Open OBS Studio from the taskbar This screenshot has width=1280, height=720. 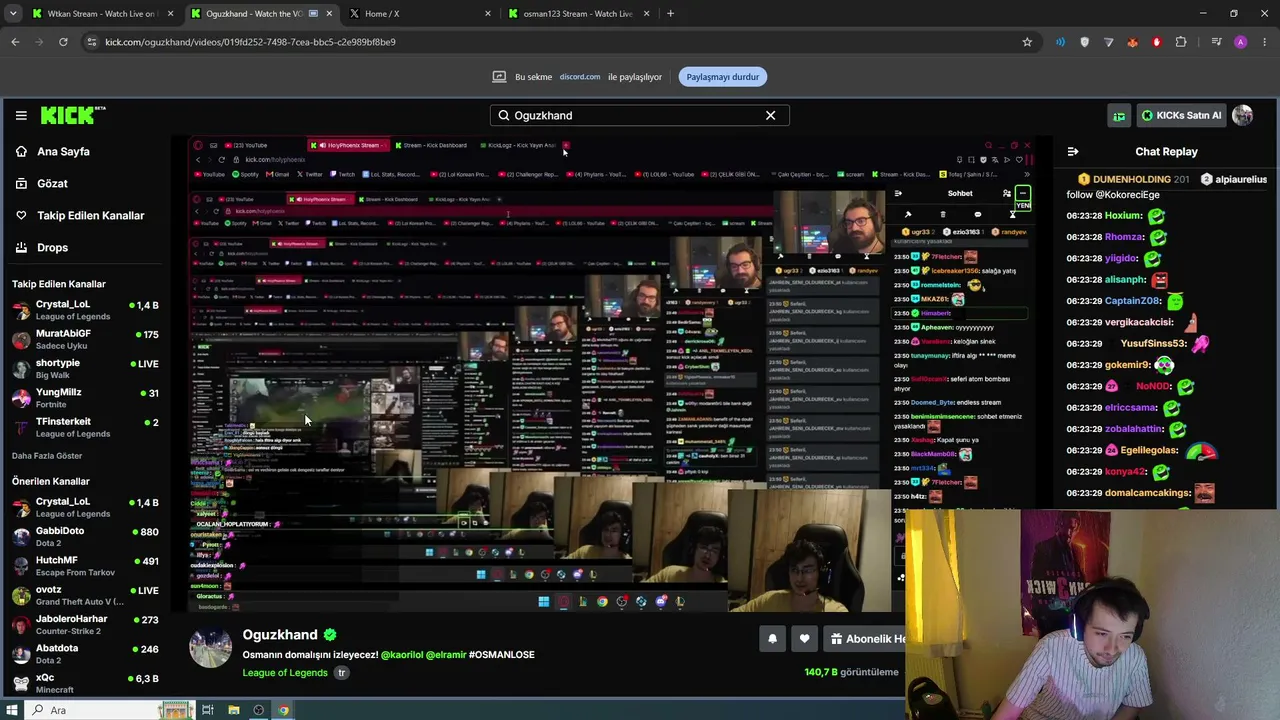(x=258, y=710)
